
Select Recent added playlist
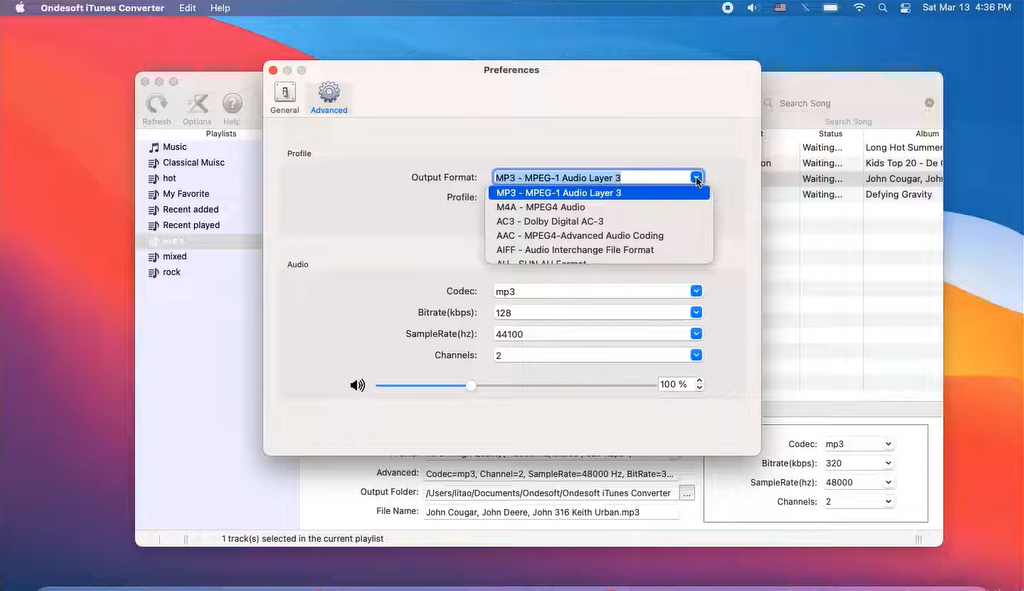(x=191, y=210)
